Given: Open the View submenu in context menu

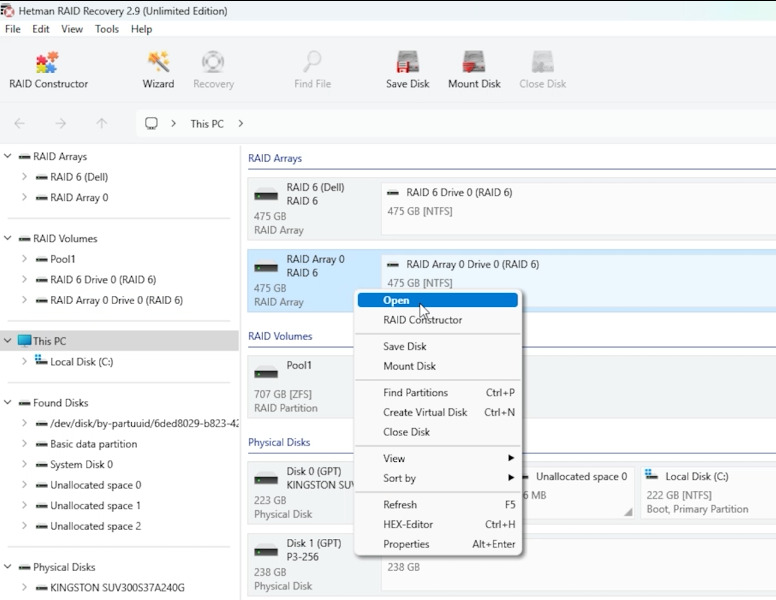Looking at the screenshot, I should click(x=437, y=458).
